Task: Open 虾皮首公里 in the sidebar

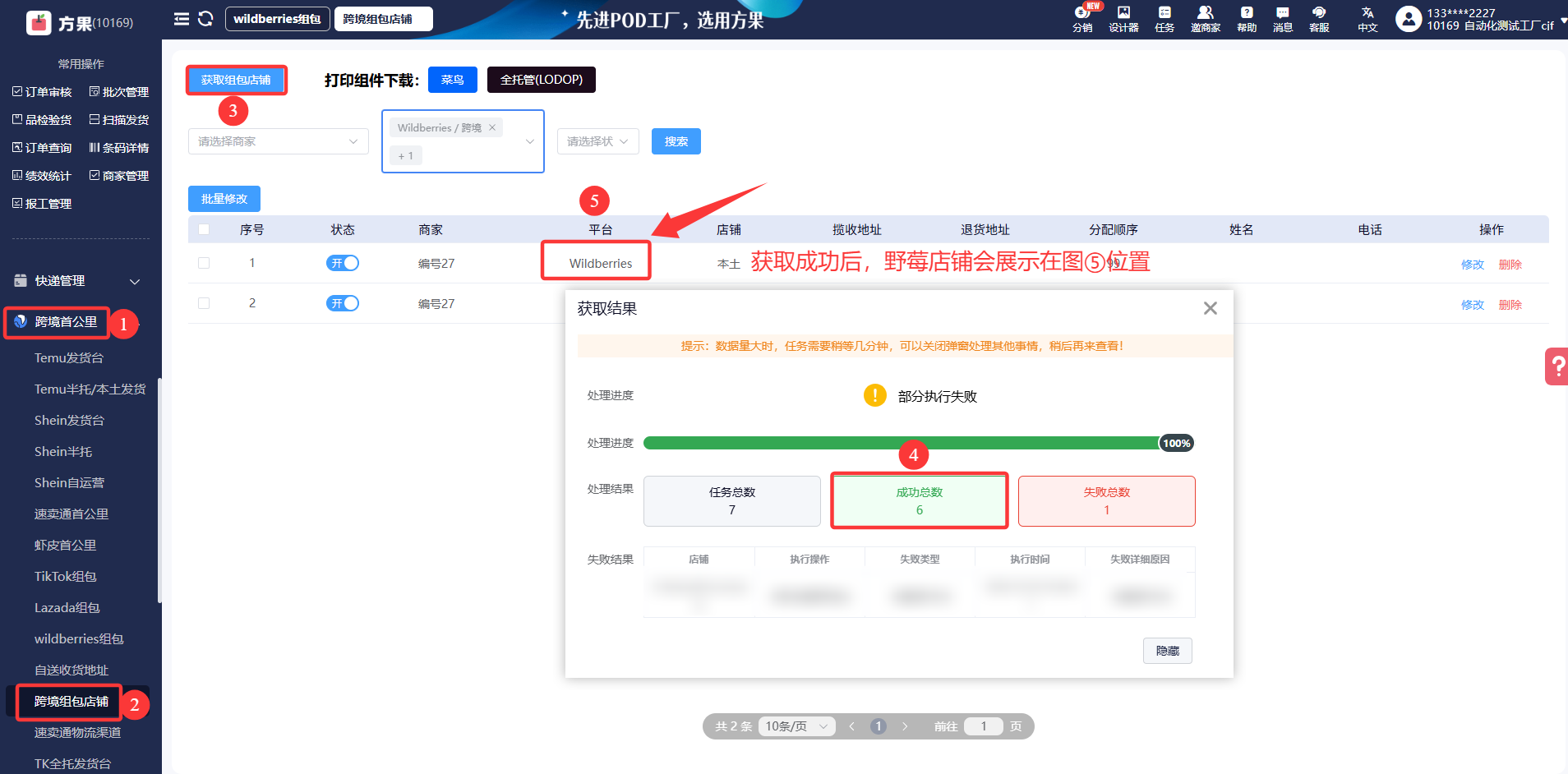Action: click(66, 546)
